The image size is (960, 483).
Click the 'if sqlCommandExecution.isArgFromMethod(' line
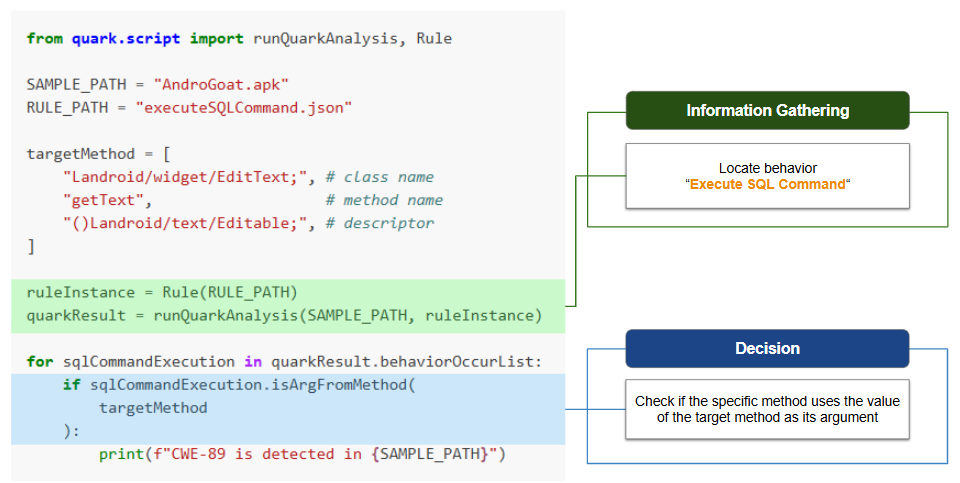click(239, 385)
